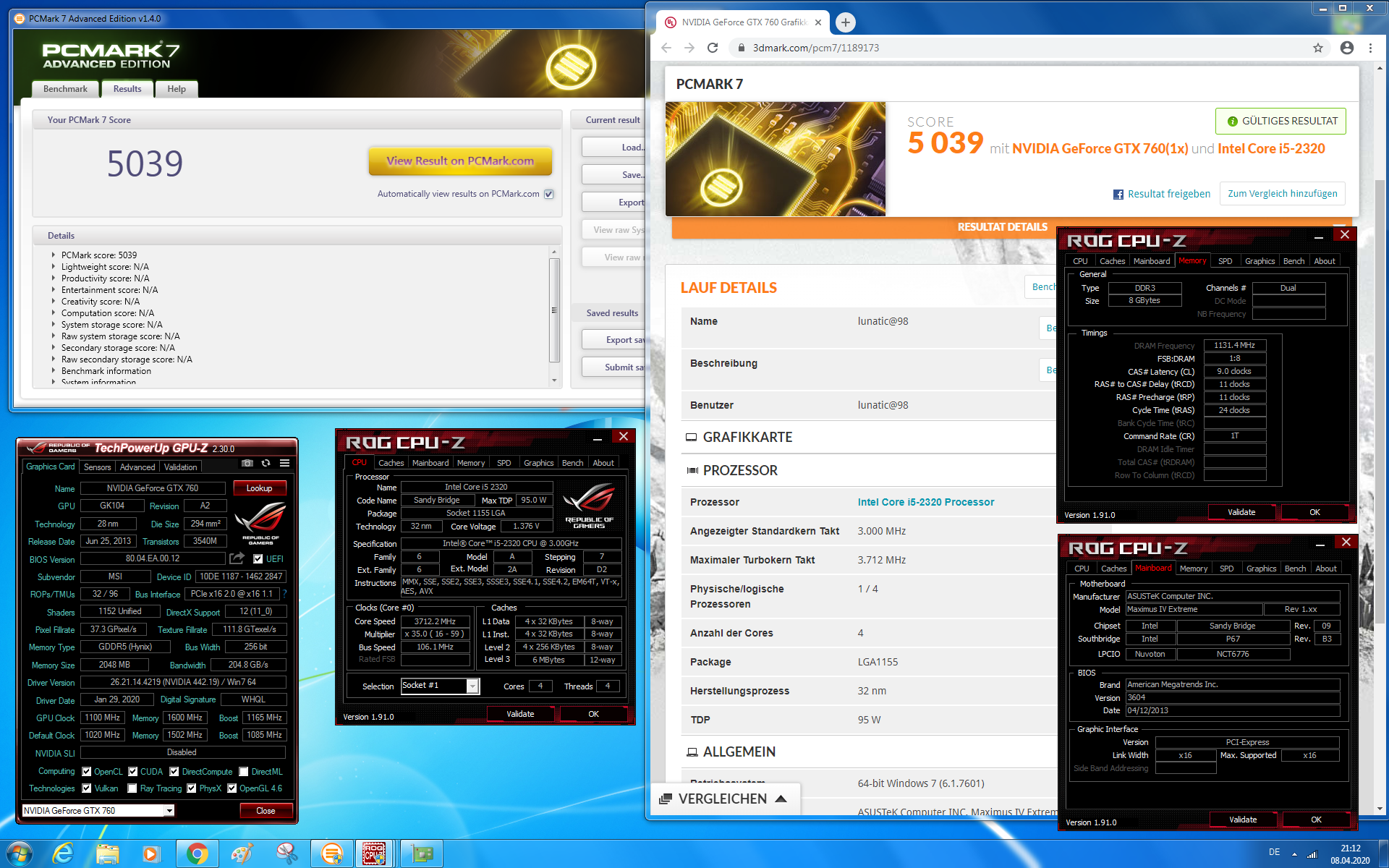Screen dimensions: 1389x868
Task: Switch to the Benchmark tab in PCMark 7
Action: (x=65, y=89)
